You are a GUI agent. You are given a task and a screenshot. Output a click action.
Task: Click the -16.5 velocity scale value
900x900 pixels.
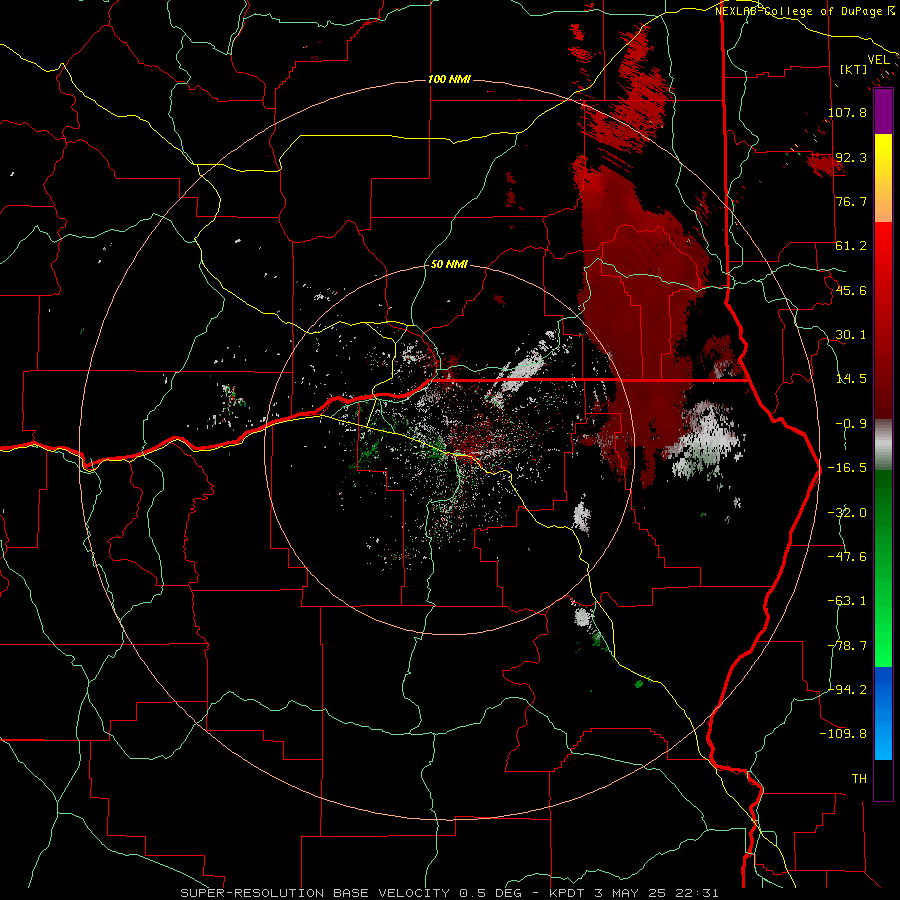coord(848,468)
